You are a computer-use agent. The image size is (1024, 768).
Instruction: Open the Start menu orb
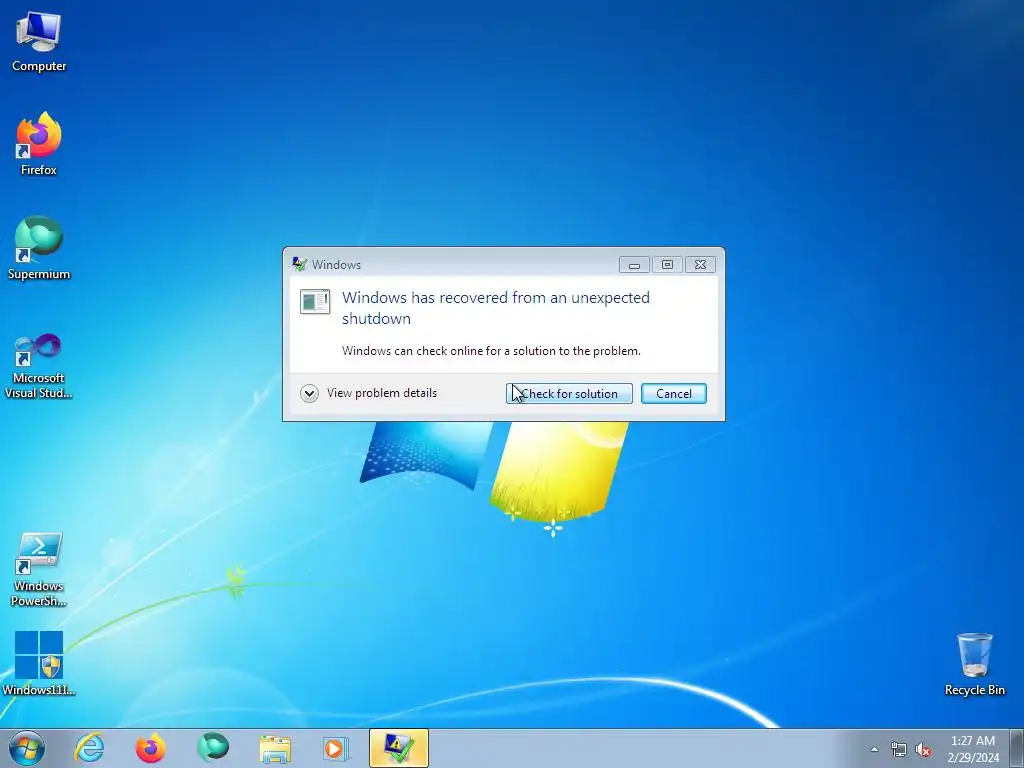click(27, 748)
